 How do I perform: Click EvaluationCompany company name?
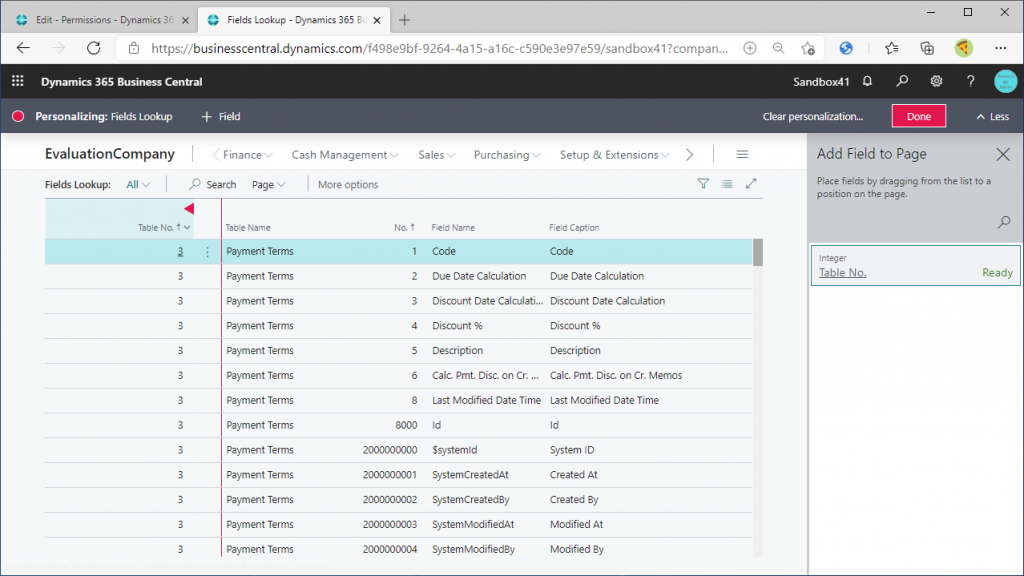[110, 154]
